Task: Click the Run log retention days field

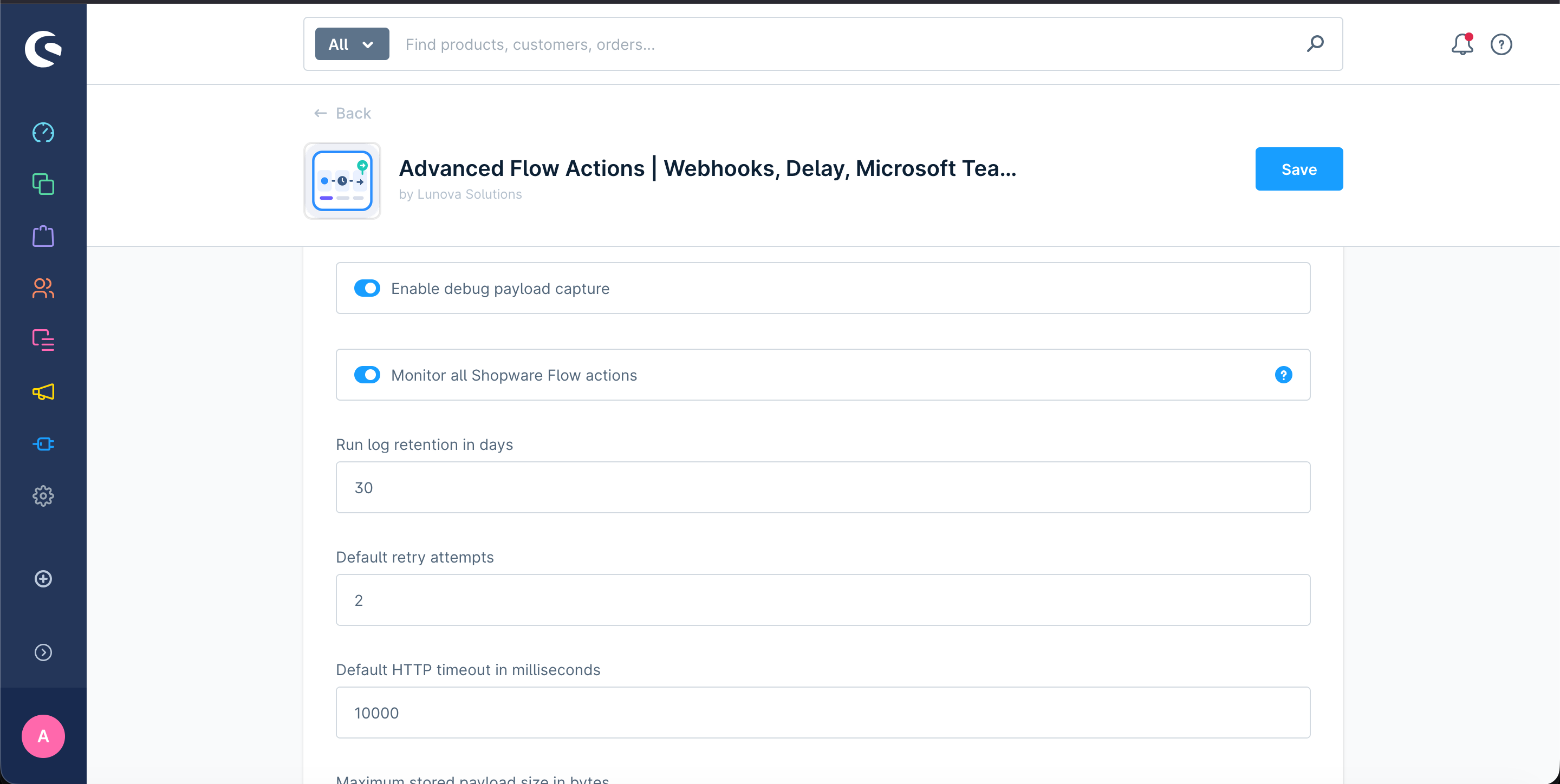Action: coord(822,487)
